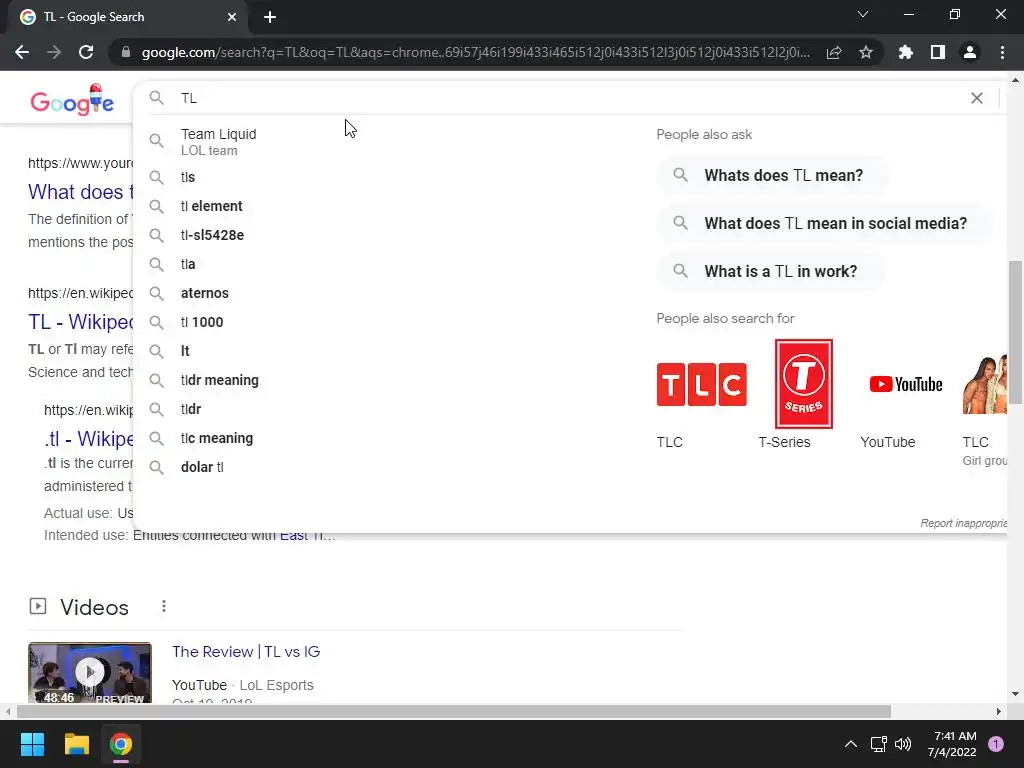The width and height of the screenshot is (1024, 768).
Task: Click the taskbar clock showing 7:41 AM
Action: (x=952, y=744)
